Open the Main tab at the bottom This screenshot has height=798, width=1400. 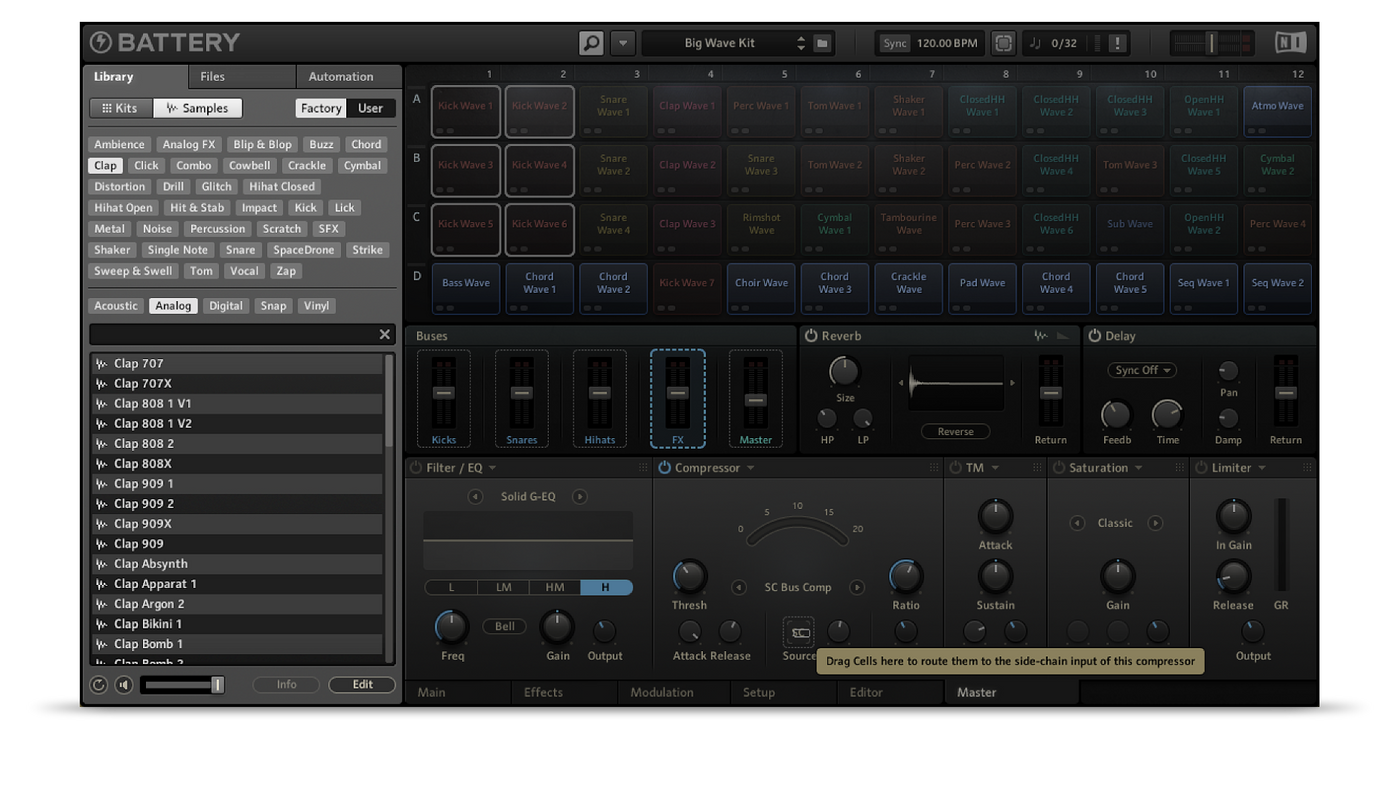tap(459, 692)
